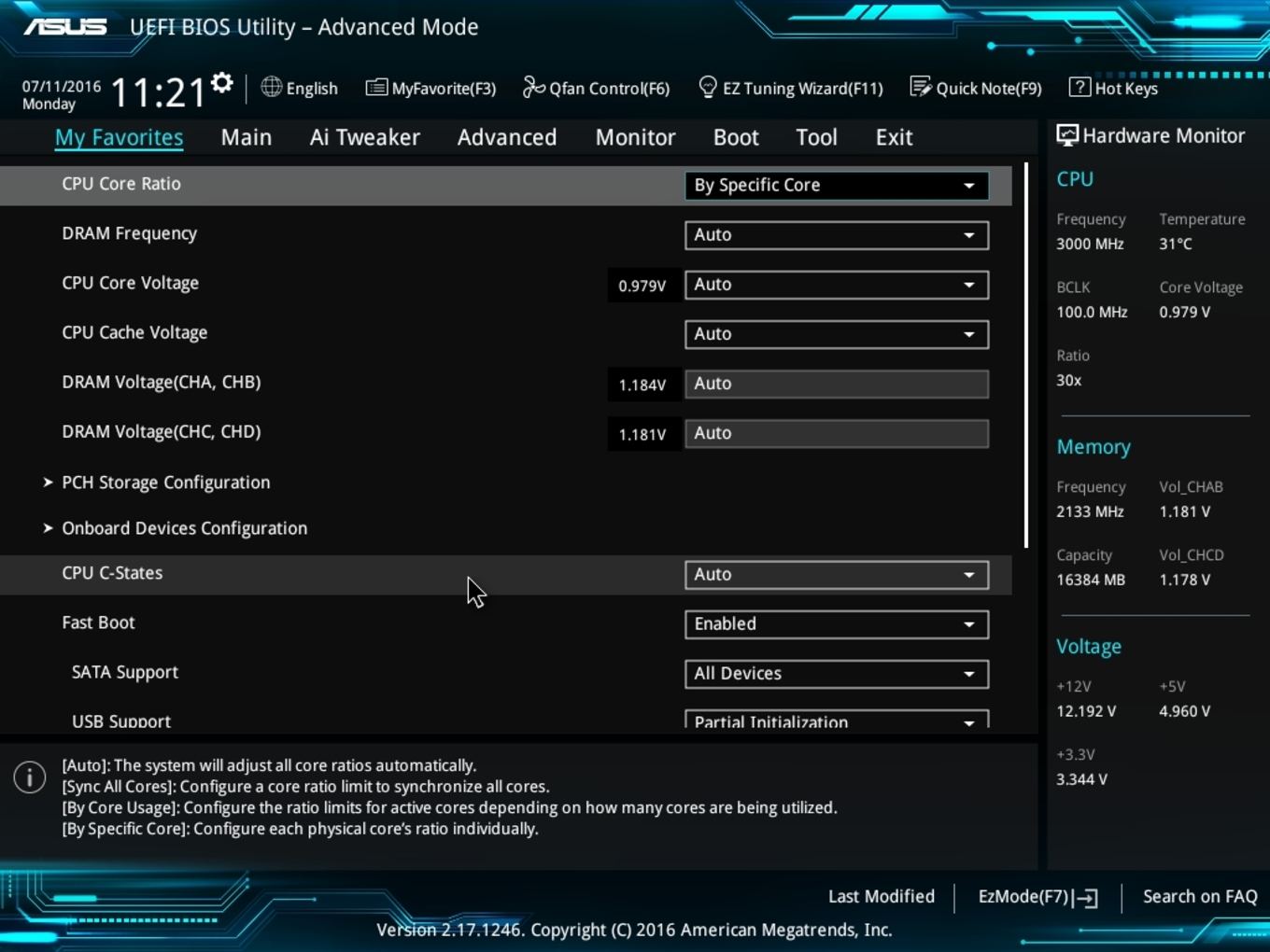Go to the Advanced tab
The width and height of the screenshot is (1270, 952).
click(507, 137)
